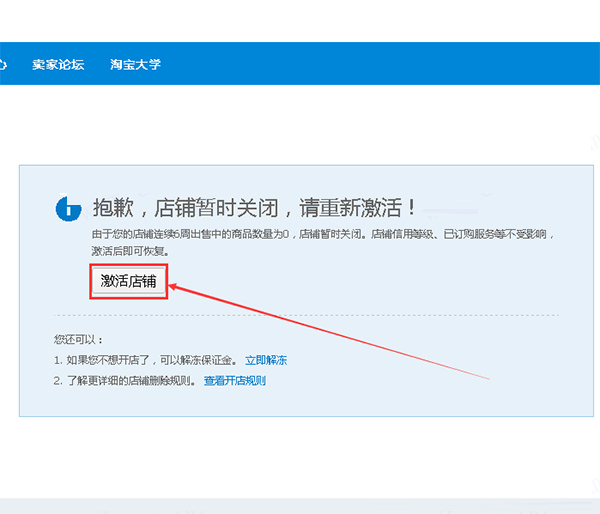This screenshot has height=514, width=600.
Task: Open the 查看开店规则 link
Action: point(235,381)
